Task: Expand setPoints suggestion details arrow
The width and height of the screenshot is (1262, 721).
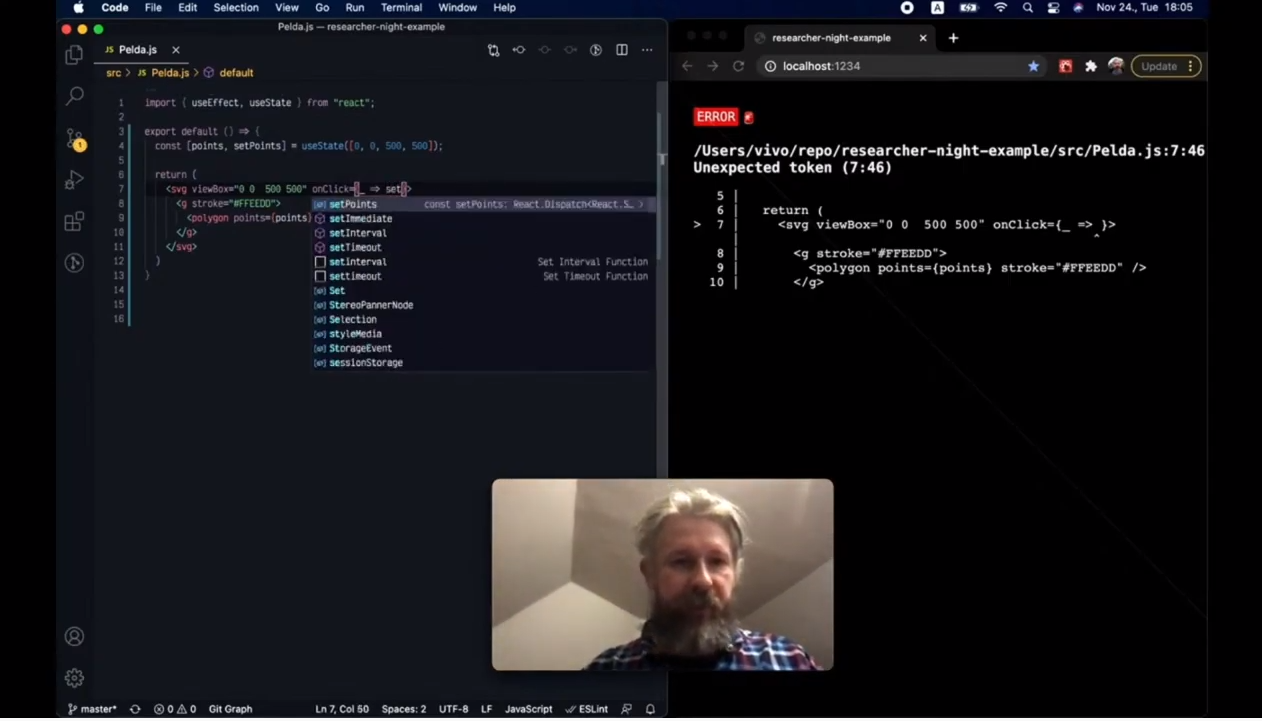Action: [642, 204]
